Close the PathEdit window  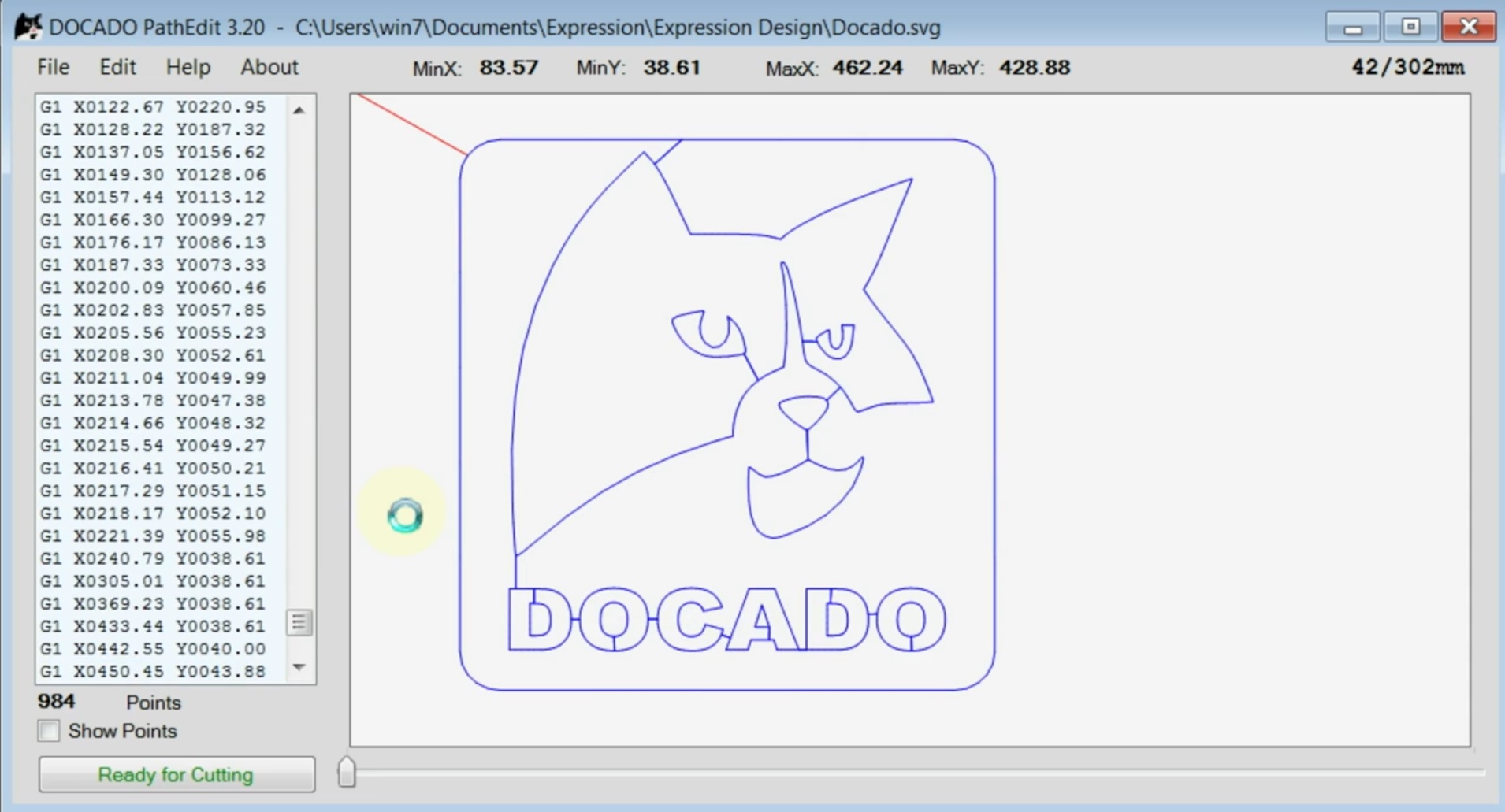point(1468,28)
